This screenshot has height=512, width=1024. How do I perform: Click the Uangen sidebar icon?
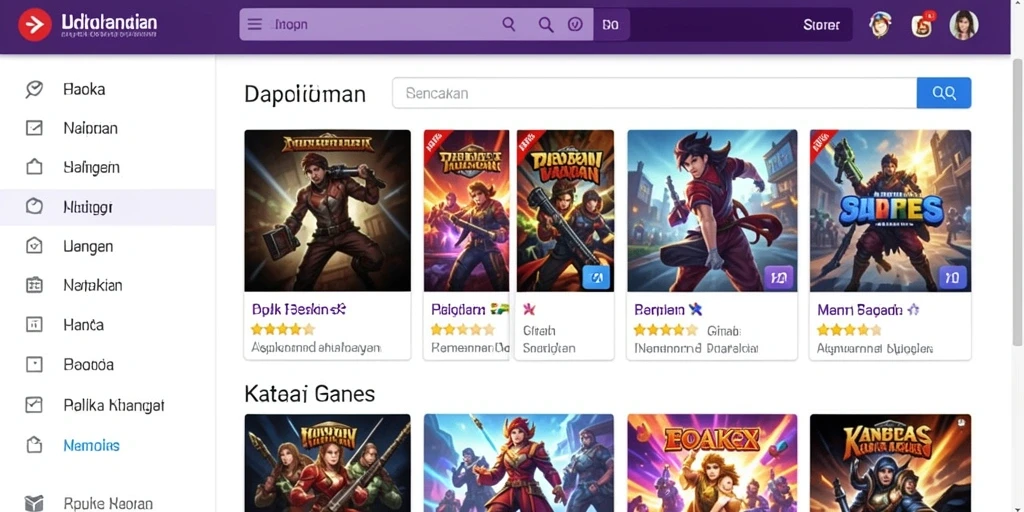tap(34, 246)
